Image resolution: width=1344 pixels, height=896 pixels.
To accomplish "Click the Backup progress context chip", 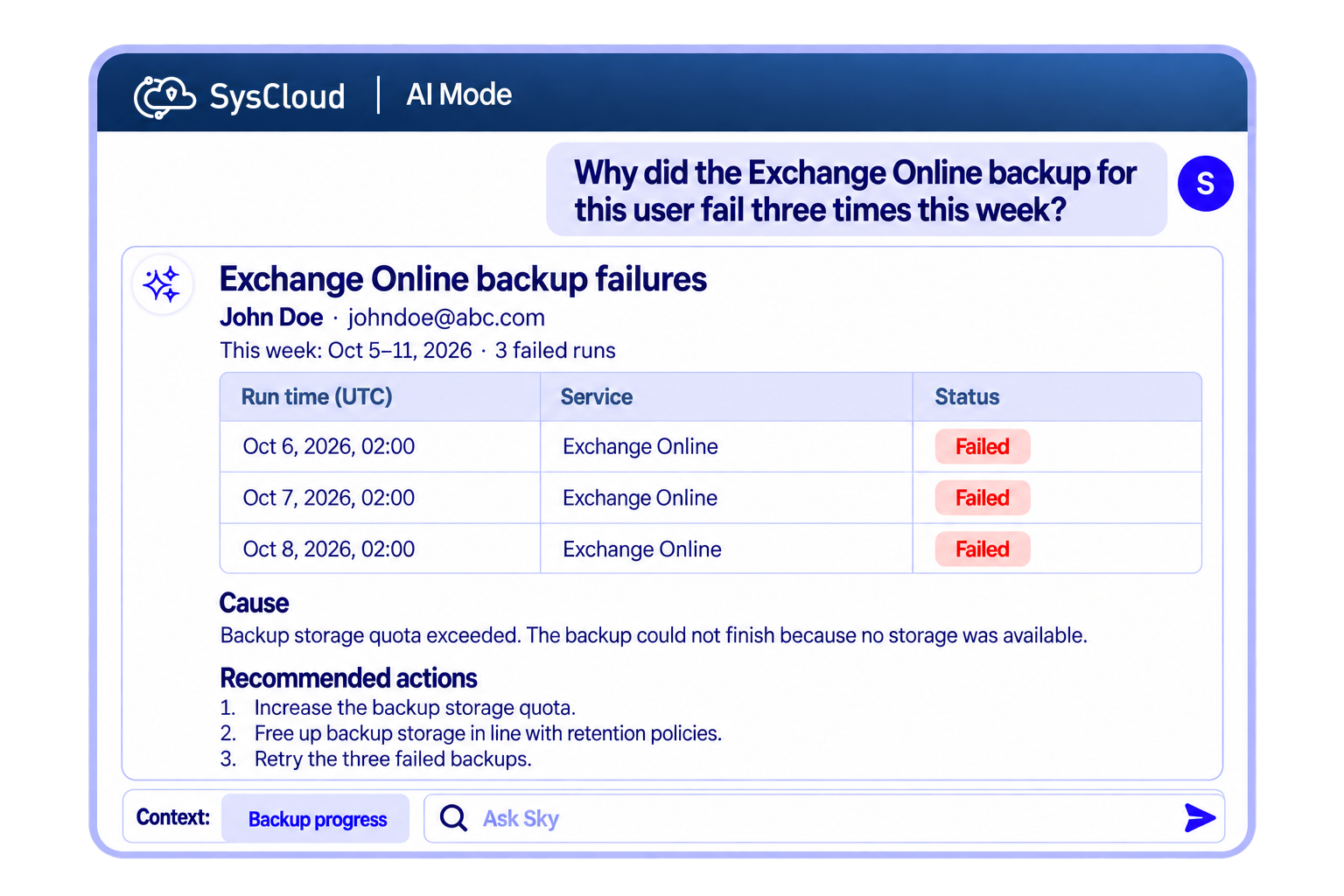I will (x=316, y=819).
